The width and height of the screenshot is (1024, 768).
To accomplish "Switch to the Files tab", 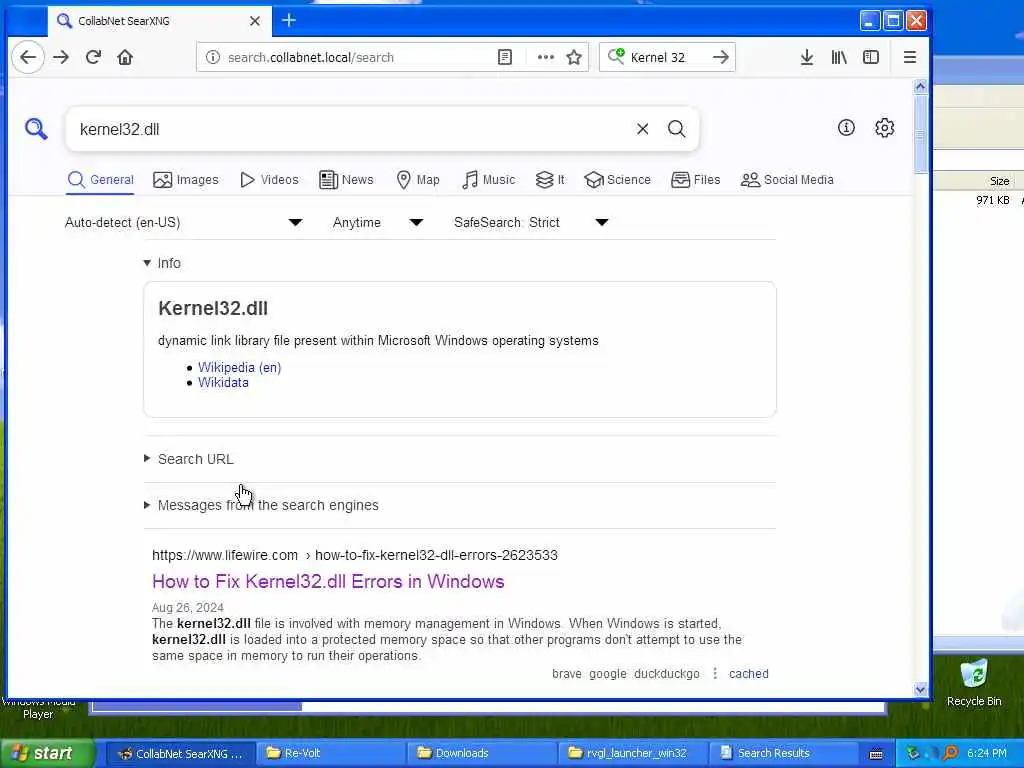I will click(696, 180).
